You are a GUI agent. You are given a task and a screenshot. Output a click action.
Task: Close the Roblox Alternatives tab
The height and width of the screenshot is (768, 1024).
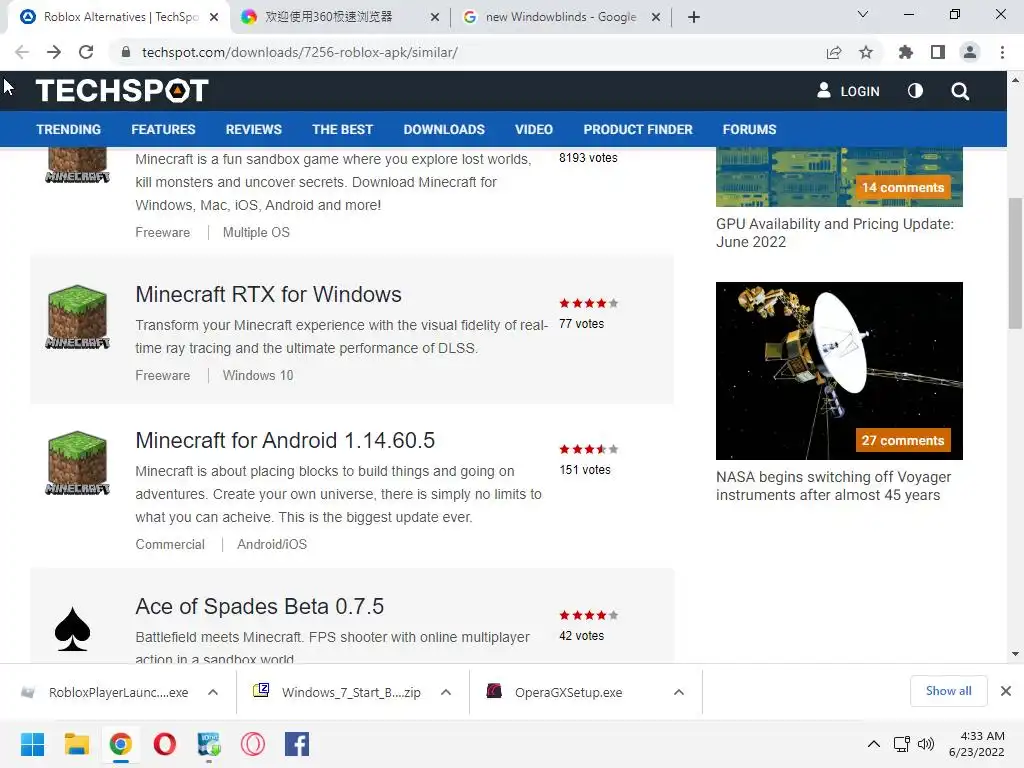[214, 18]
